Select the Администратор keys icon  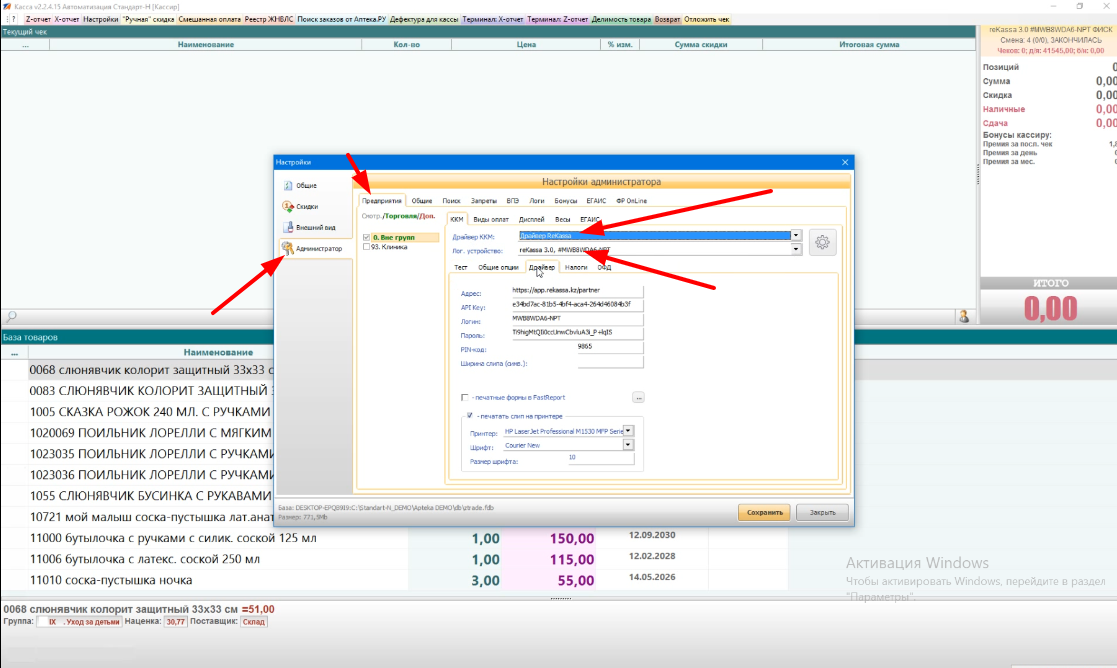(x=288, y=248)
